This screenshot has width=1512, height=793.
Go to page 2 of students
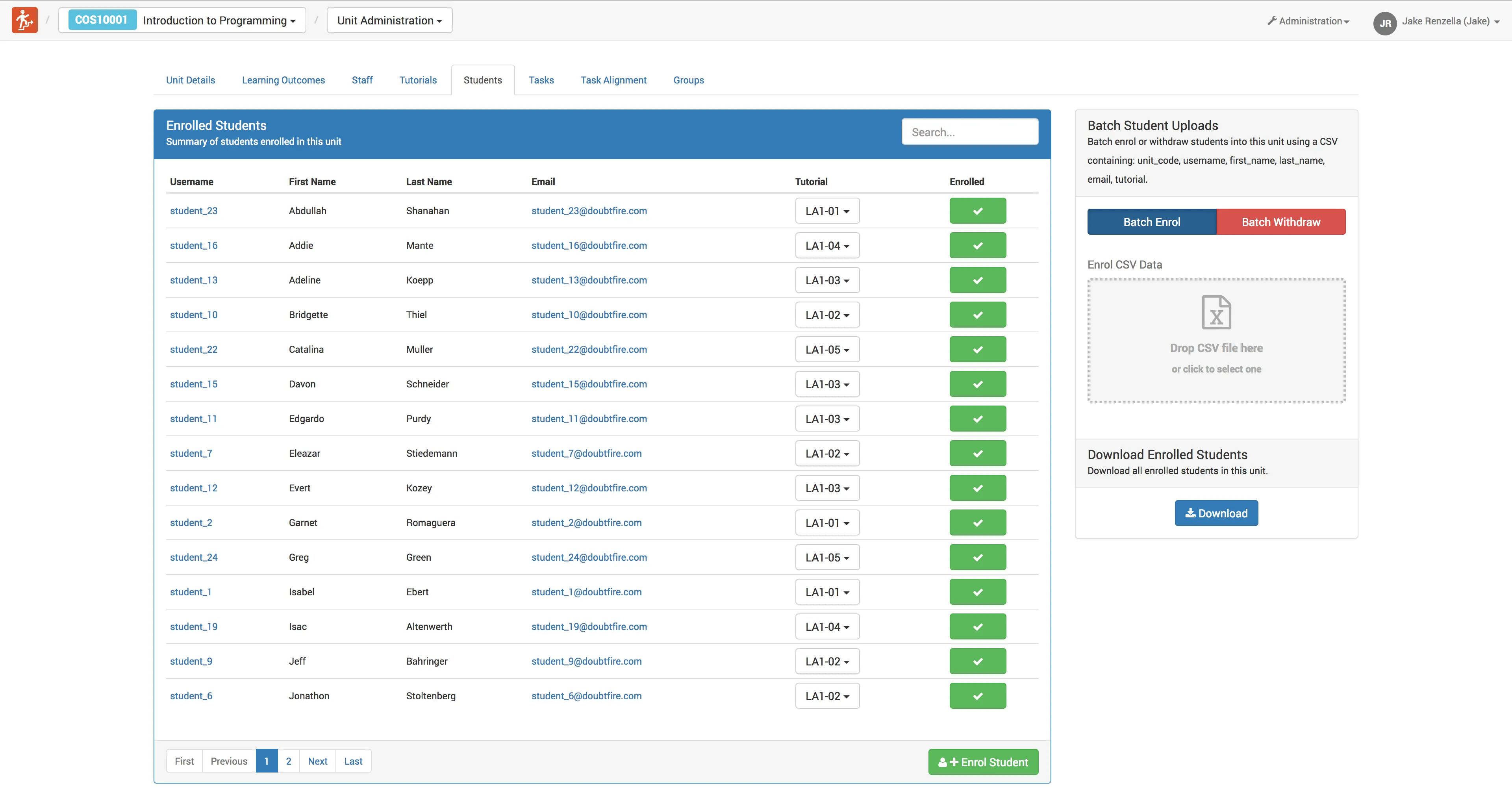288,761
